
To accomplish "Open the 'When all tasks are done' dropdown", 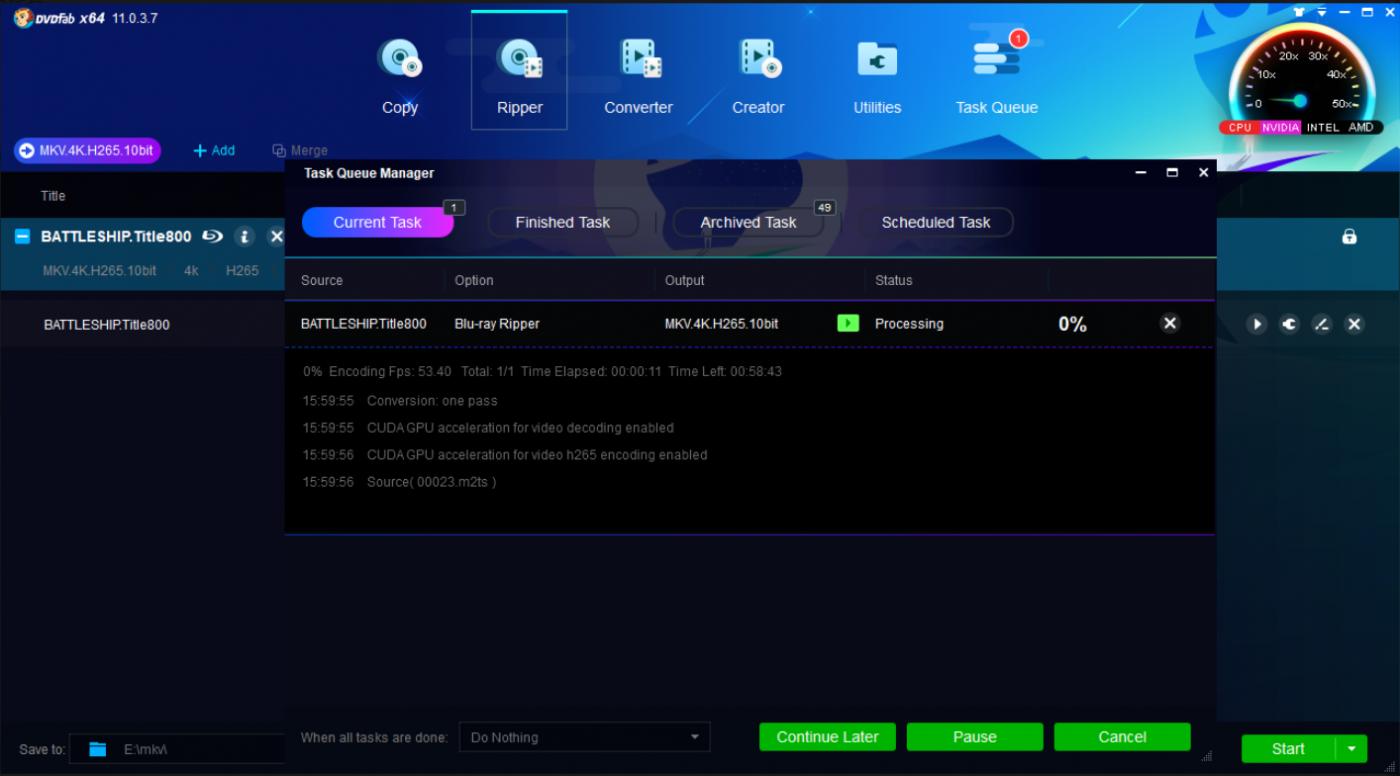I will (584, 737).
